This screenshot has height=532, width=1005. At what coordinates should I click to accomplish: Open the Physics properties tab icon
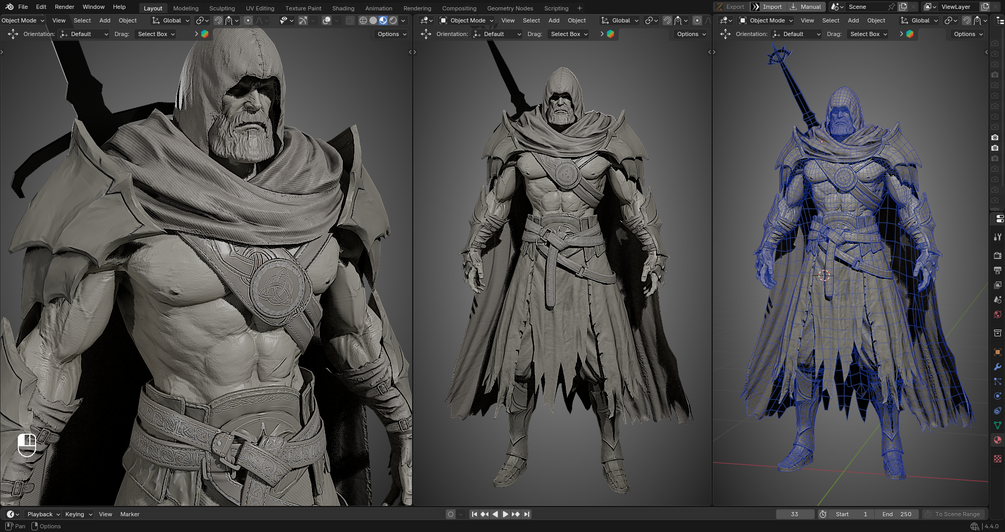coord(997,396)
